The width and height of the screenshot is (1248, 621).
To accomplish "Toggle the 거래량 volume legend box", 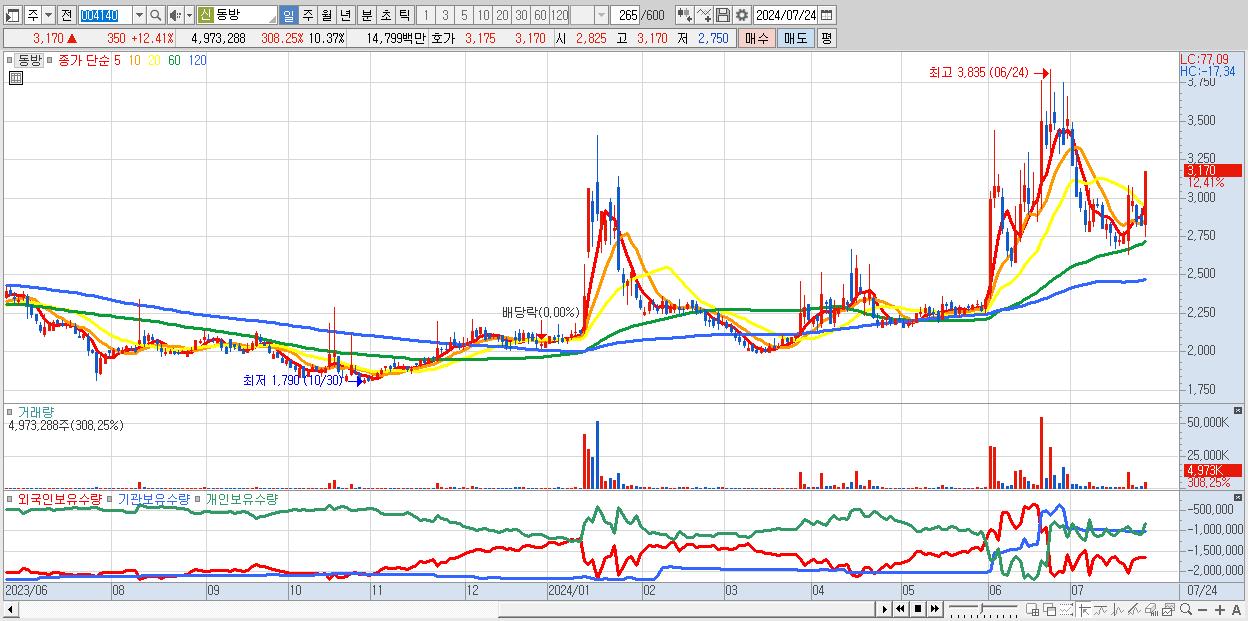I will 9,411.
